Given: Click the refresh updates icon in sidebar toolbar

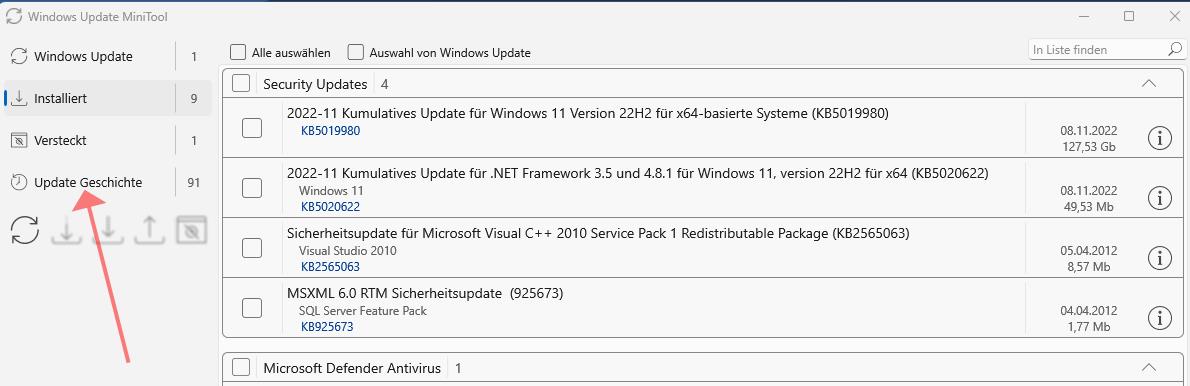Looking at the screenshot, I should click(25, 230).
